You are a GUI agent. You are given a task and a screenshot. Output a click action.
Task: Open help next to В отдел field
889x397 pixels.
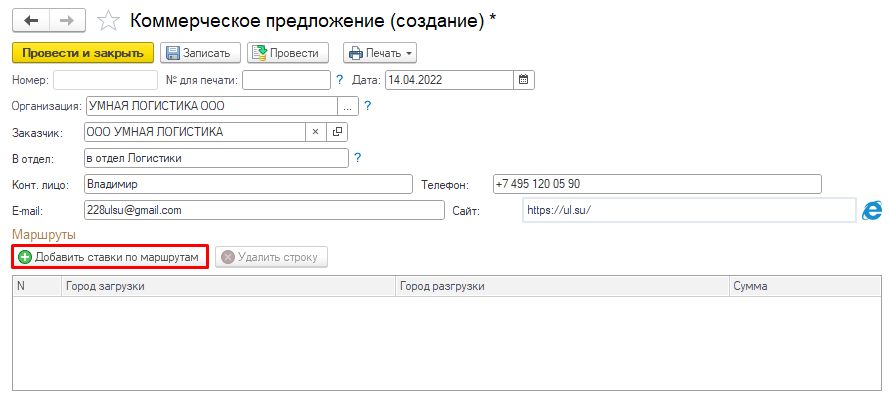tap(357, 158)
